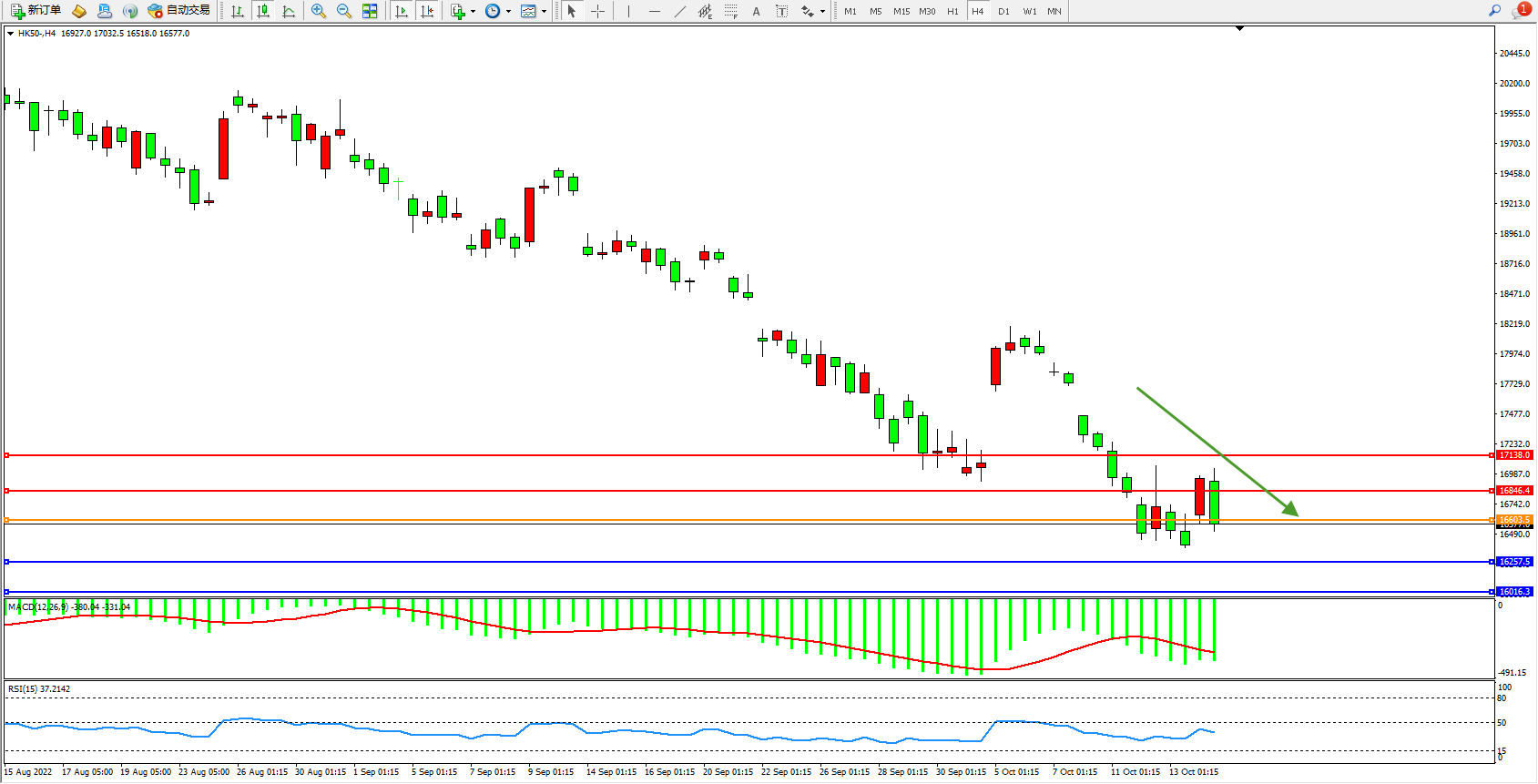The width and height of the screenshot is (1538, 784).
Task: Toggle the chart auto scroll button
Action: [x=401, y=11]
